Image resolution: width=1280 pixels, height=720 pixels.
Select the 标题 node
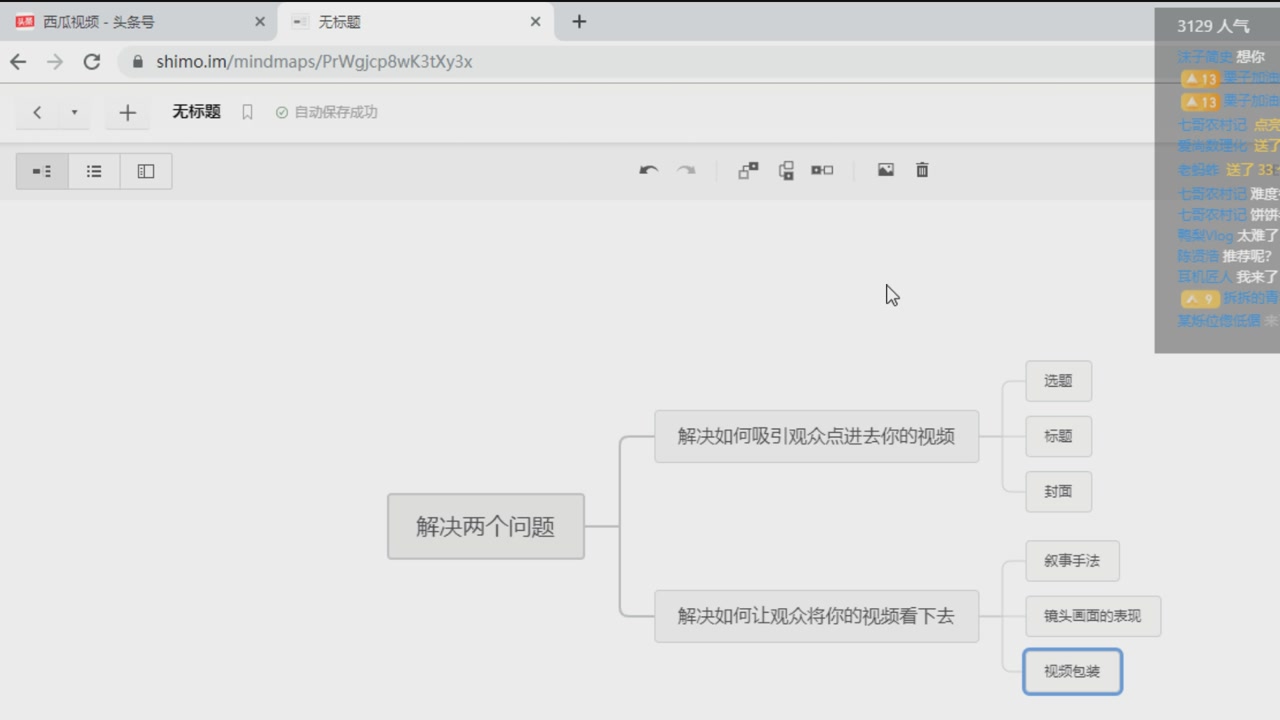tap(1058, 436)
